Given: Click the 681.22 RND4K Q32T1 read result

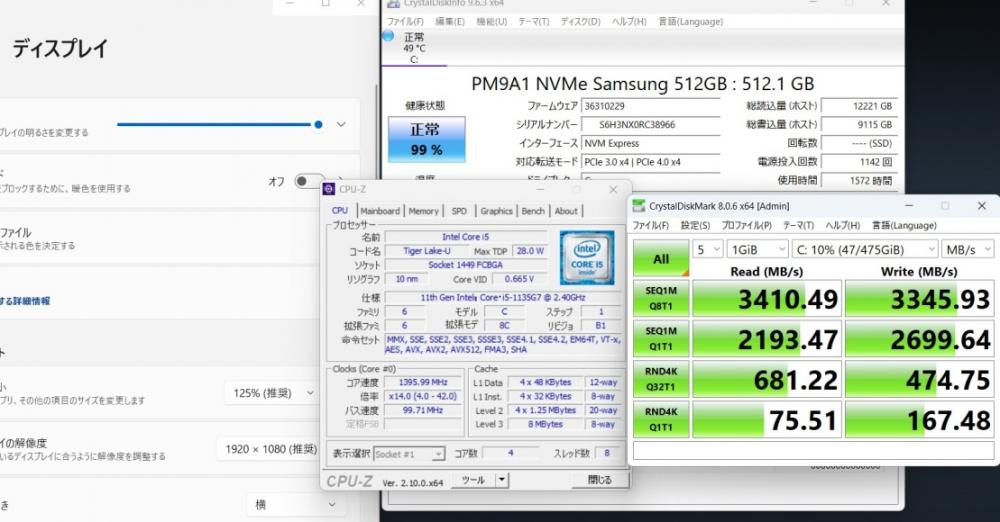Looking at the screenshot, I should click(767, 379).
